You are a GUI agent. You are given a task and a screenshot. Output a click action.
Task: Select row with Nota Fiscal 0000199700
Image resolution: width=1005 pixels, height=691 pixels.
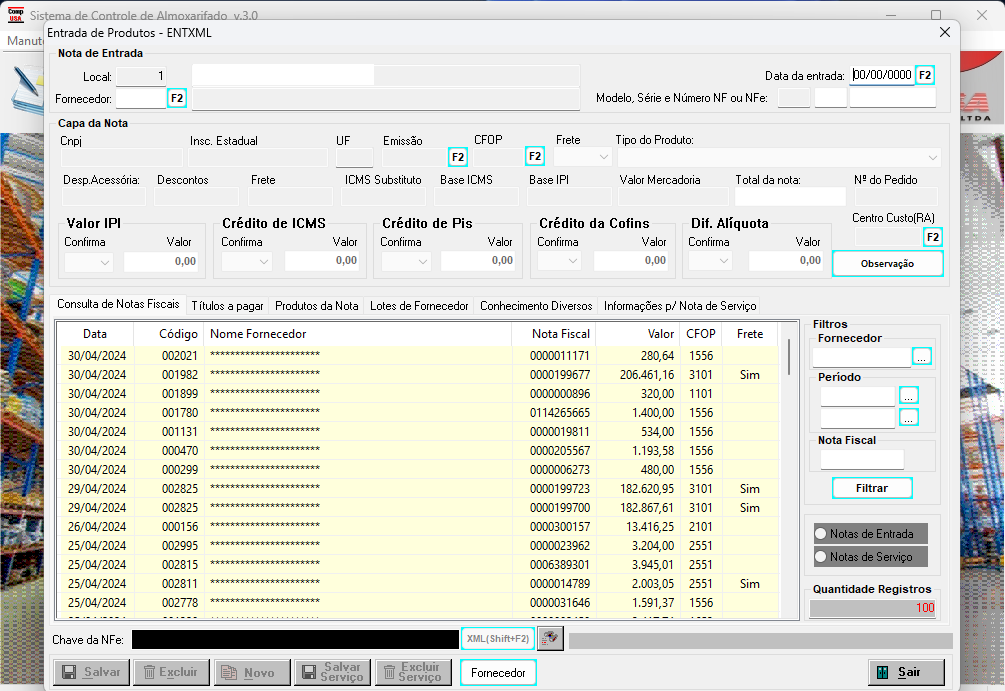coord(418,508)
